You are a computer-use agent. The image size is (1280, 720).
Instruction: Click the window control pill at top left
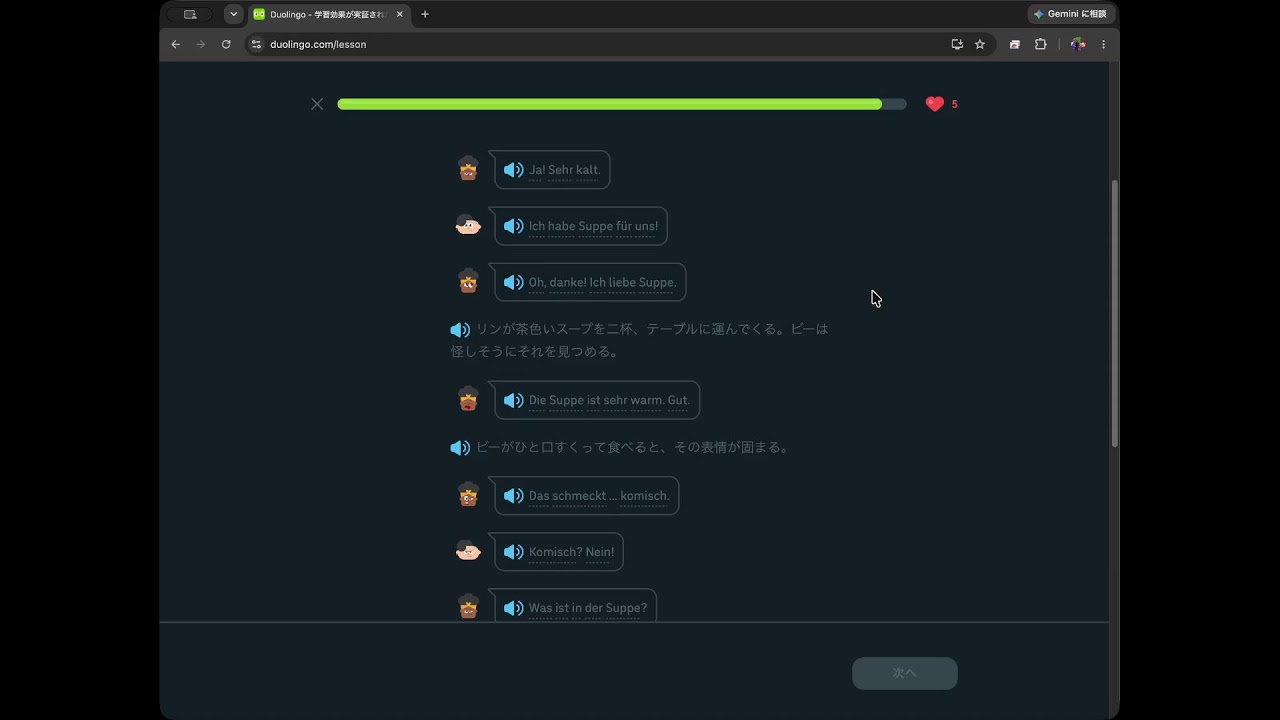pyautogui.click(x=190, y=14)
